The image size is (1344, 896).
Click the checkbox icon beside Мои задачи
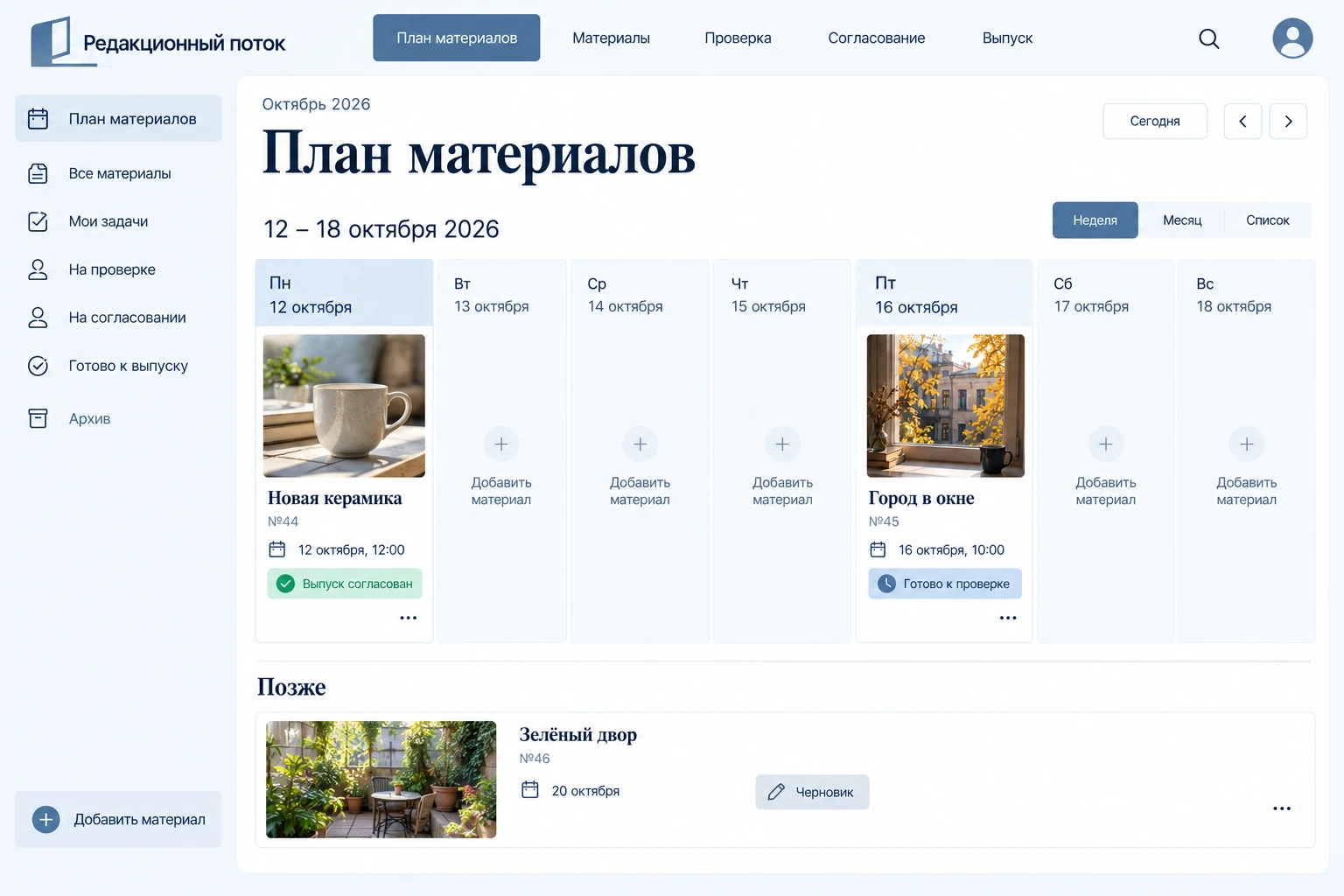(38, 221)
